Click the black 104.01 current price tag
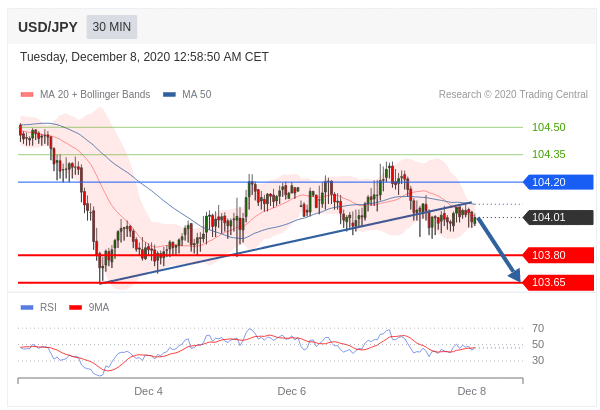 point(558,217)
